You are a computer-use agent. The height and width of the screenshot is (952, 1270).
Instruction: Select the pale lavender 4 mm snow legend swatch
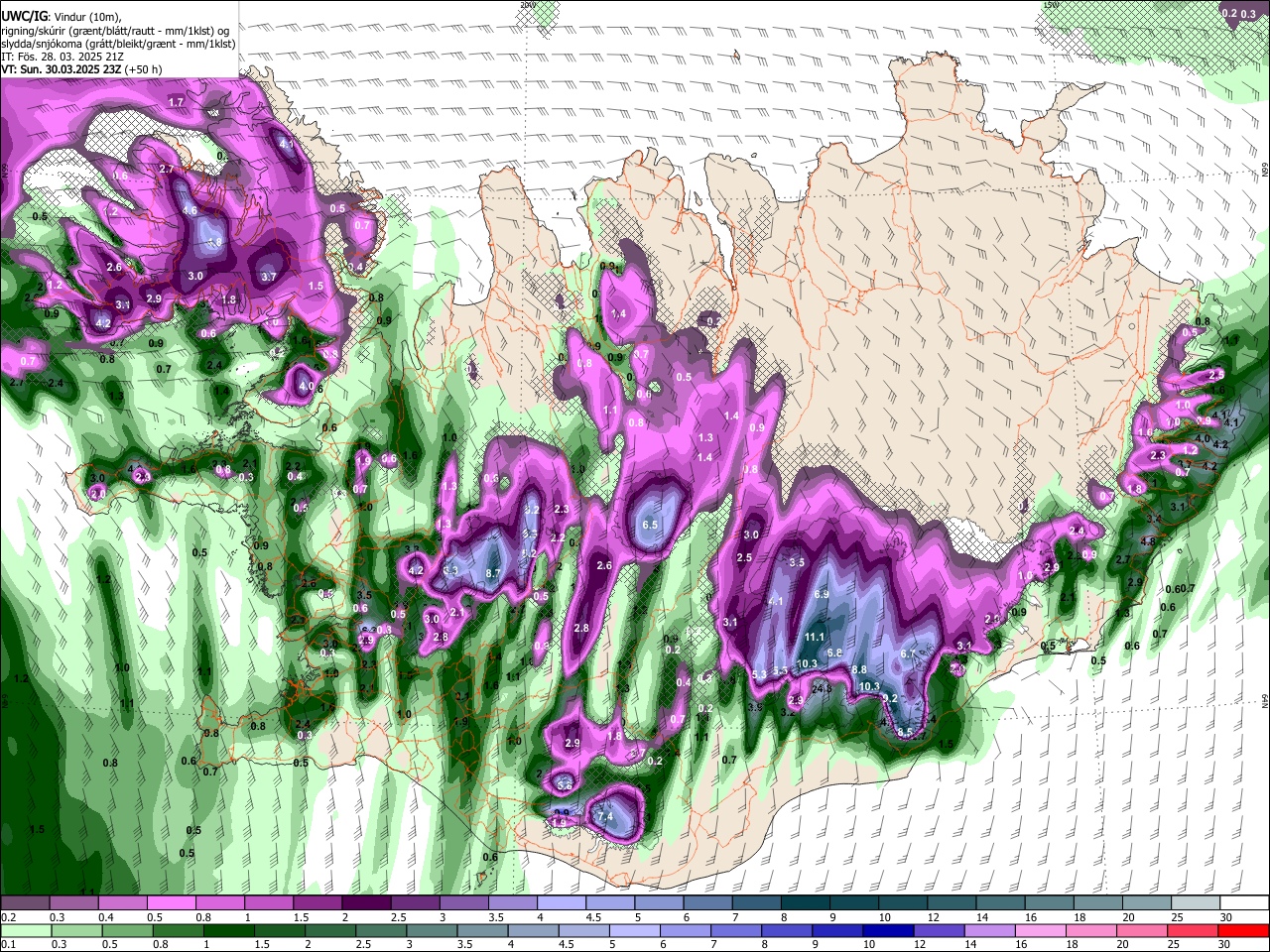[561, 903]
